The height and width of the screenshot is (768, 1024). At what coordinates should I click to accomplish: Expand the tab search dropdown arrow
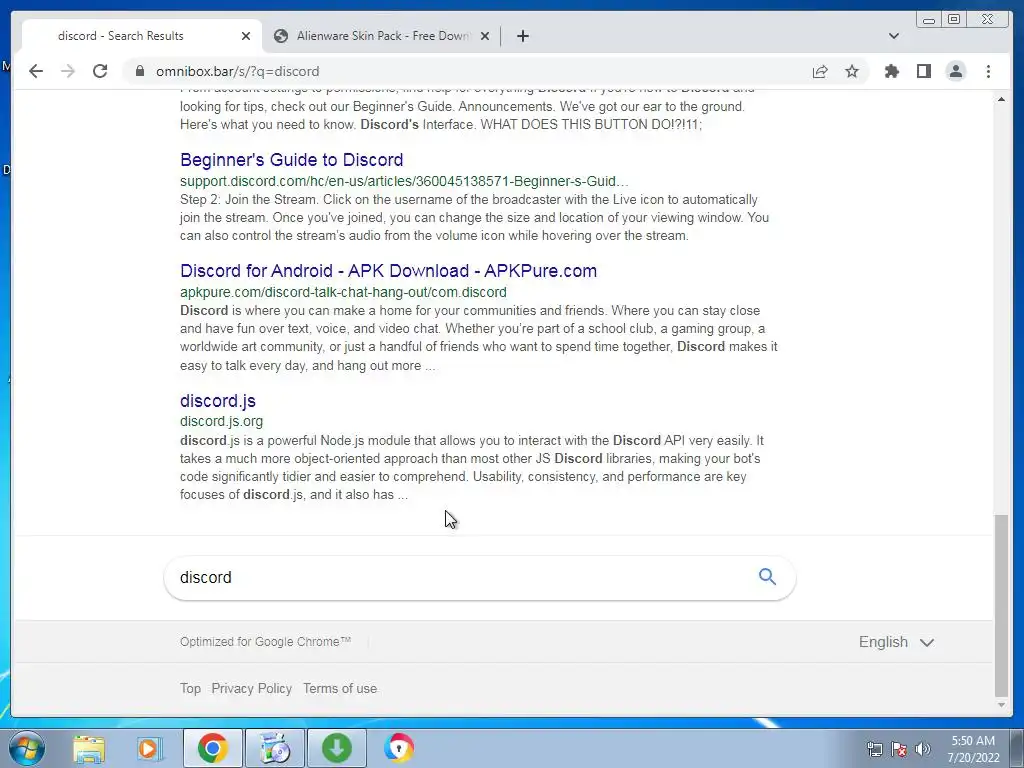(894, 36)
